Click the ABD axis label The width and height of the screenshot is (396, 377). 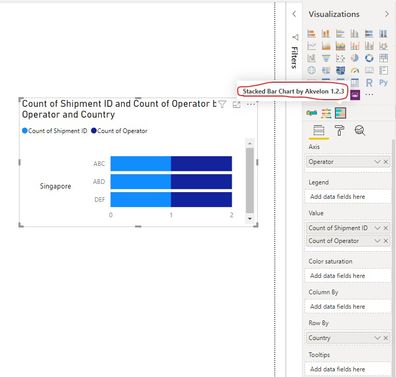tap(99, 182)
